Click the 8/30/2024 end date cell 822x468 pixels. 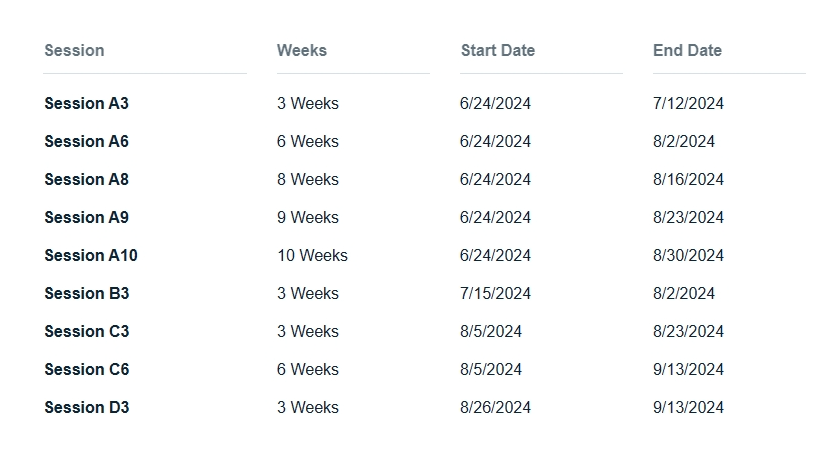coord(688,255)
